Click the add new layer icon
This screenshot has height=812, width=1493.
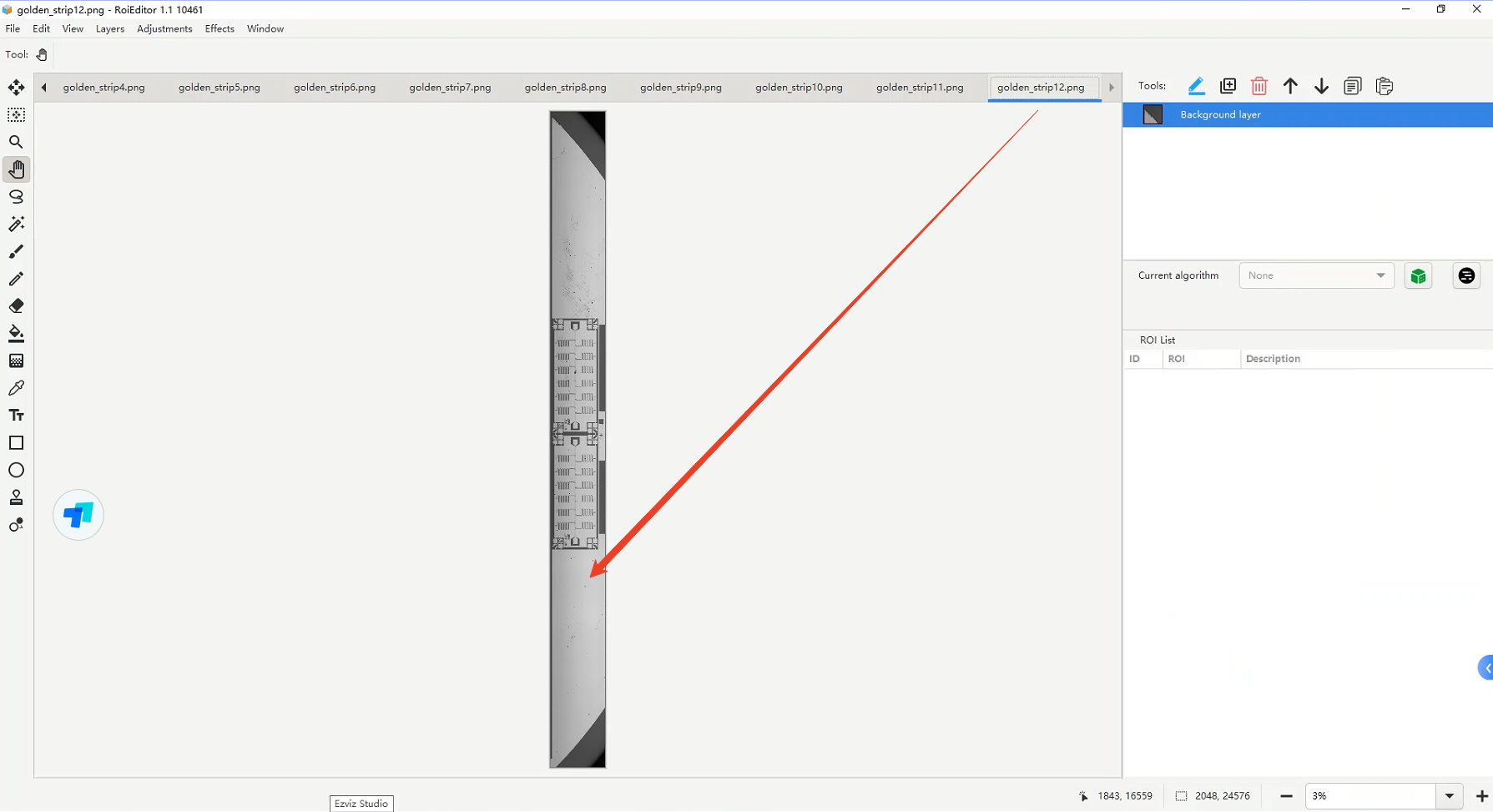(x=1228, y=86)
